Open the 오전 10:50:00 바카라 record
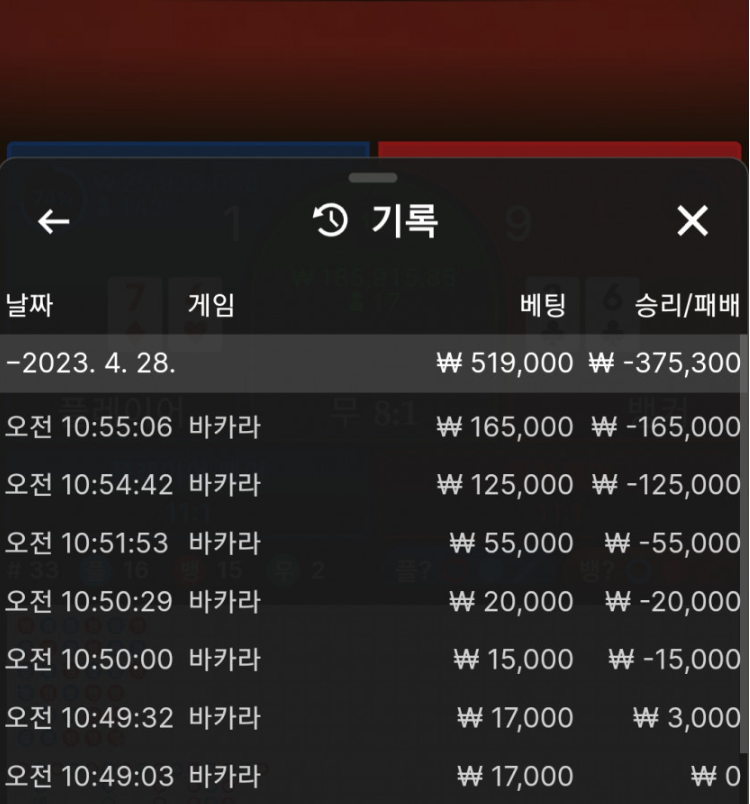The width and height of the screenshot is (750, 804). [373, 659]
